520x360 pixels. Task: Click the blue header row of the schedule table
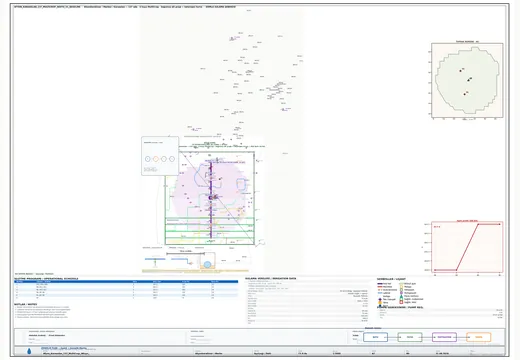tap(126, 282)
